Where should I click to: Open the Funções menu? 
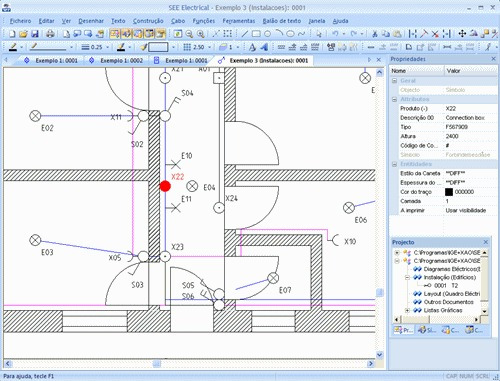tap(204, 21)
